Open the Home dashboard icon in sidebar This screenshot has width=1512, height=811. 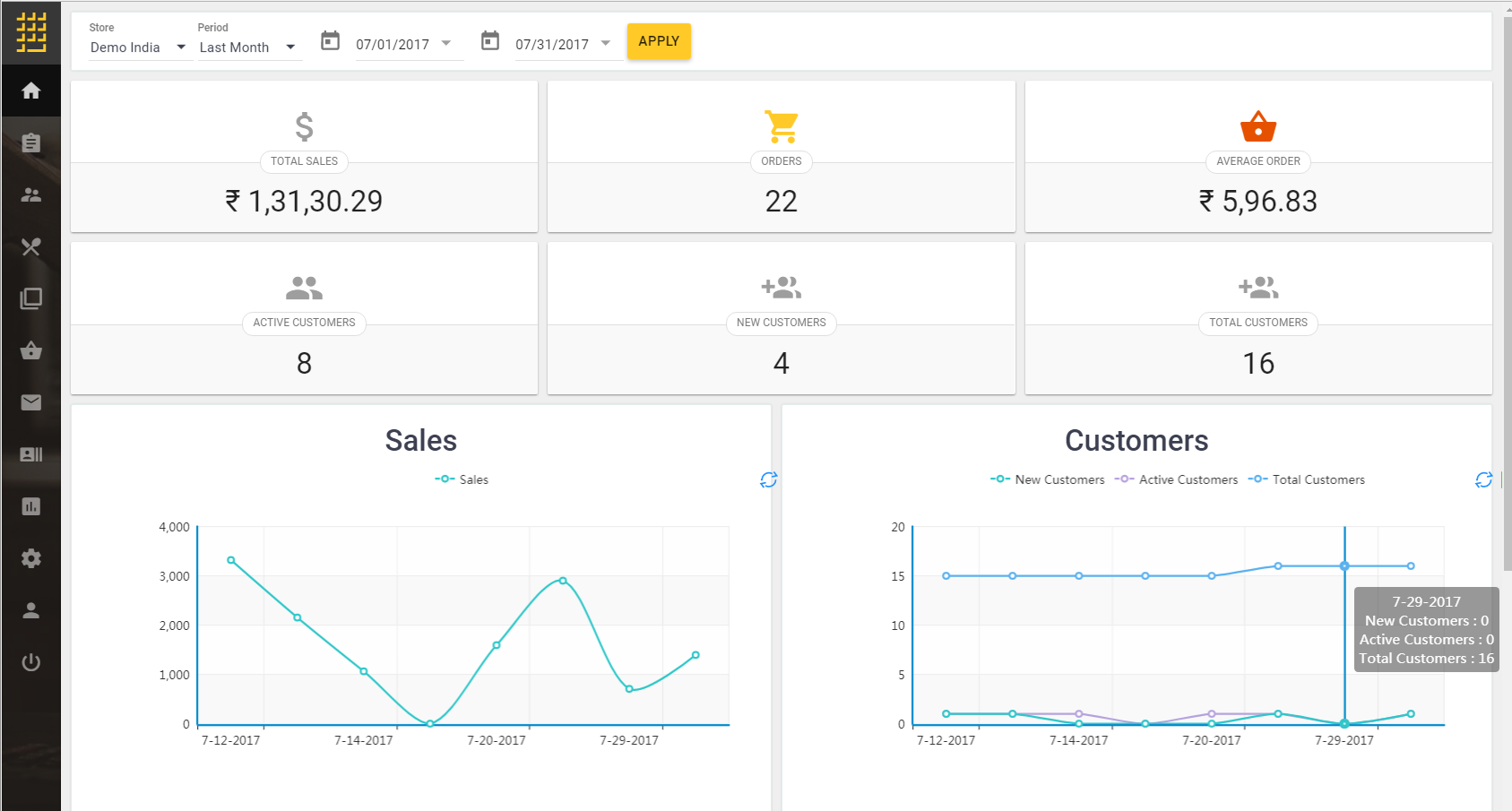(x=31, y=91)
